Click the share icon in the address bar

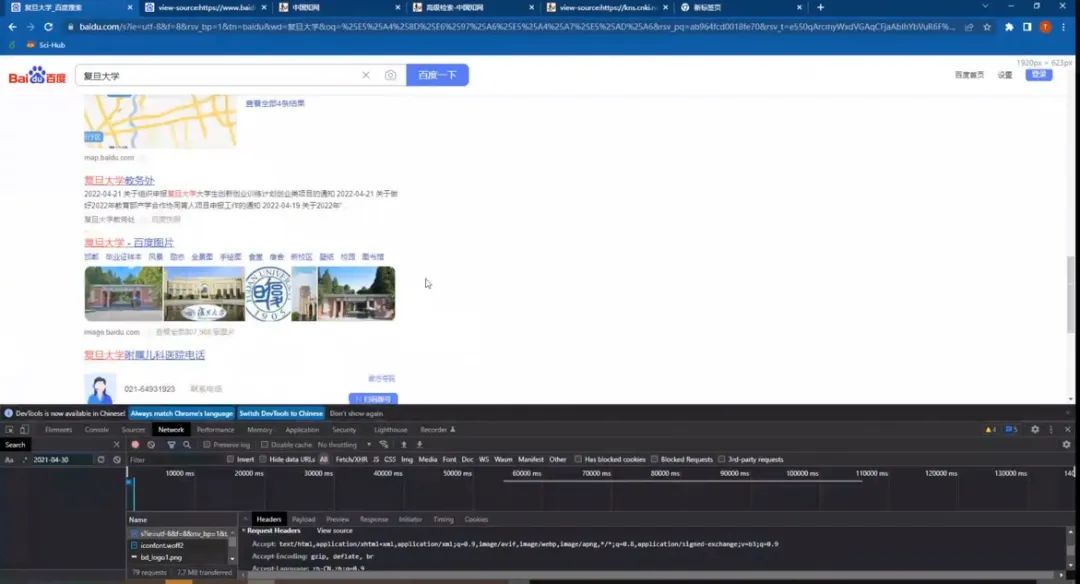(969, 27)
